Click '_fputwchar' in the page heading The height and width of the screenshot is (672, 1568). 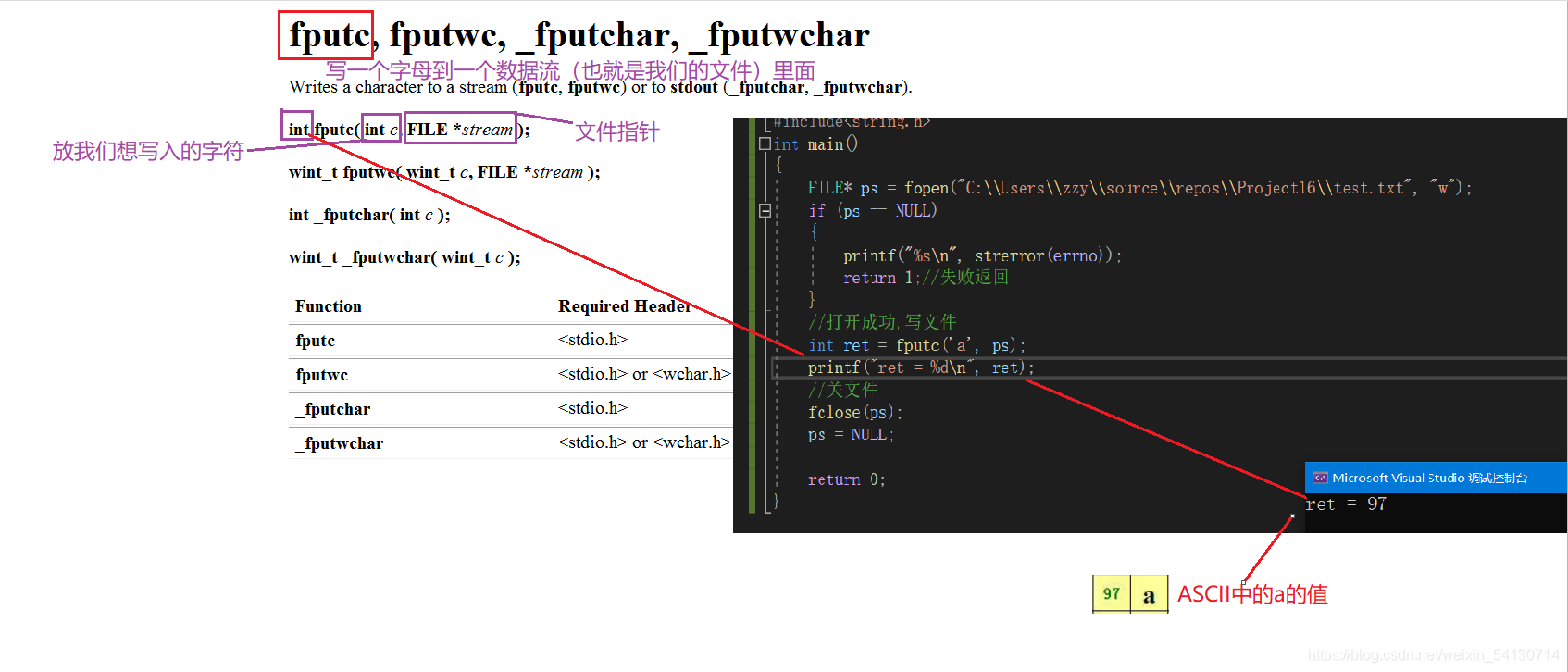(x=780, y=35)
